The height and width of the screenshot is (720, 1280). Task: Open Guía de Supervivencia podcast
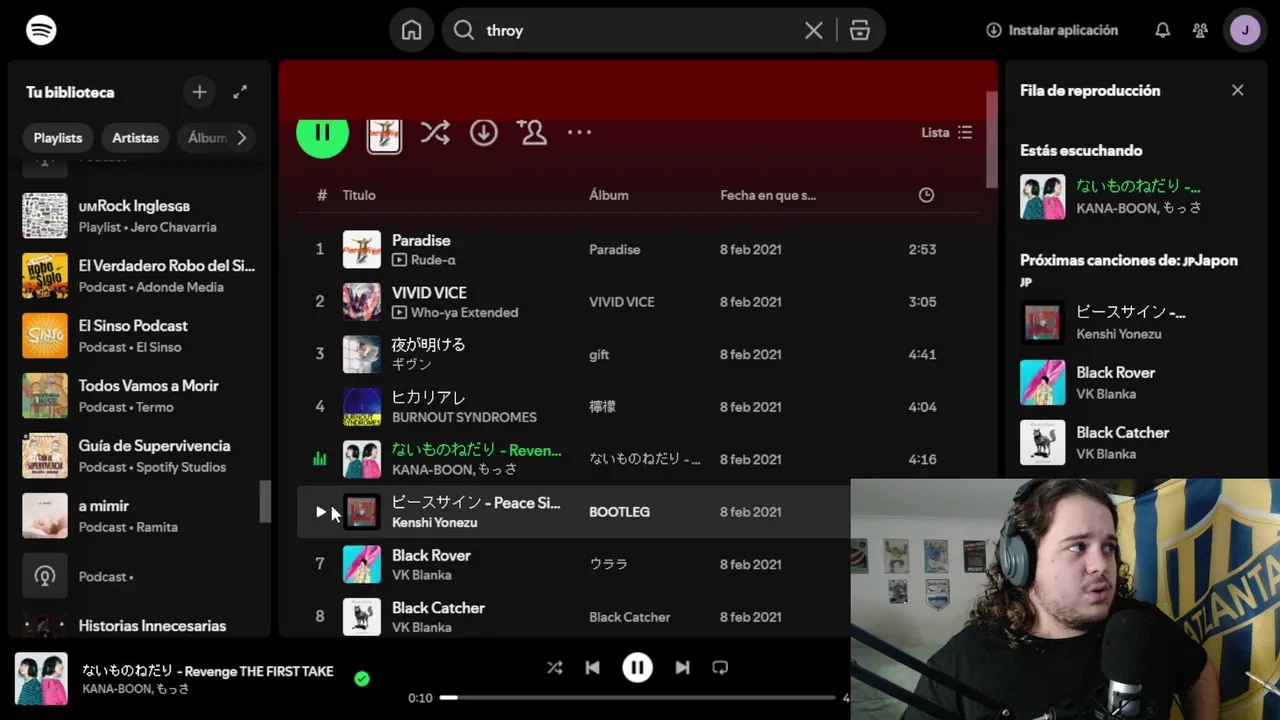pyautogui.click(x=140, y=455)
